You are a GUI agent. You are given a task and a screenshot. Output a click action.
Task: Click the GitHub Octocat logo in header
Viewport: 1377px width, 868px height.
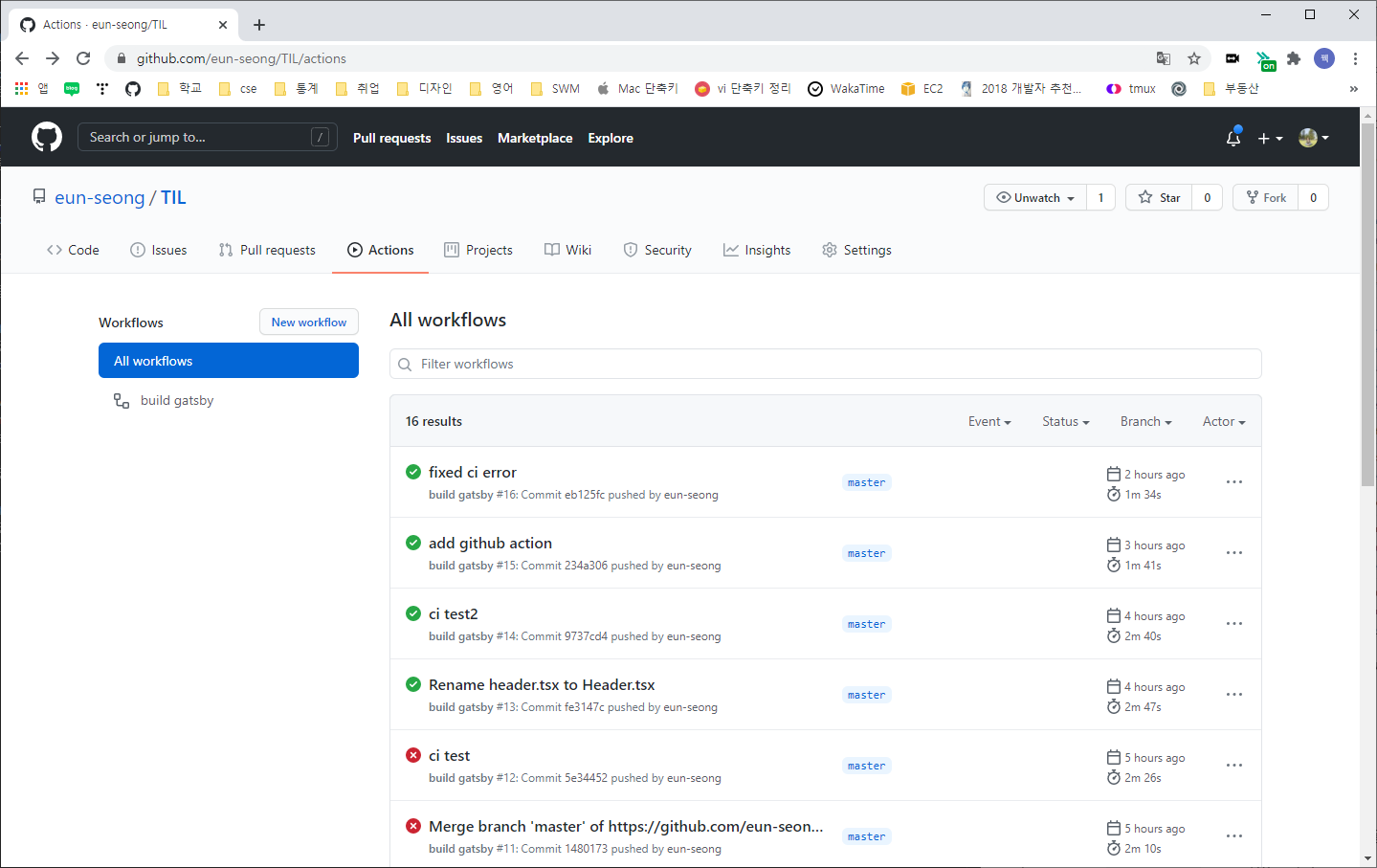(47, 137)
